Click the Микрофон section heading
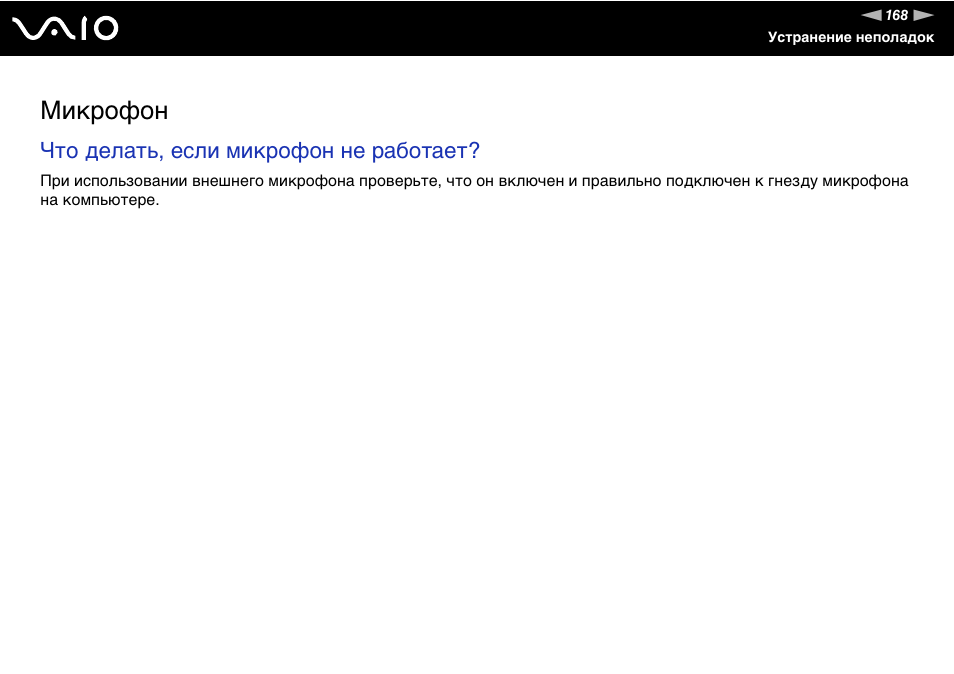This screenshot has width=954, height=674. [x=104, y=110]
